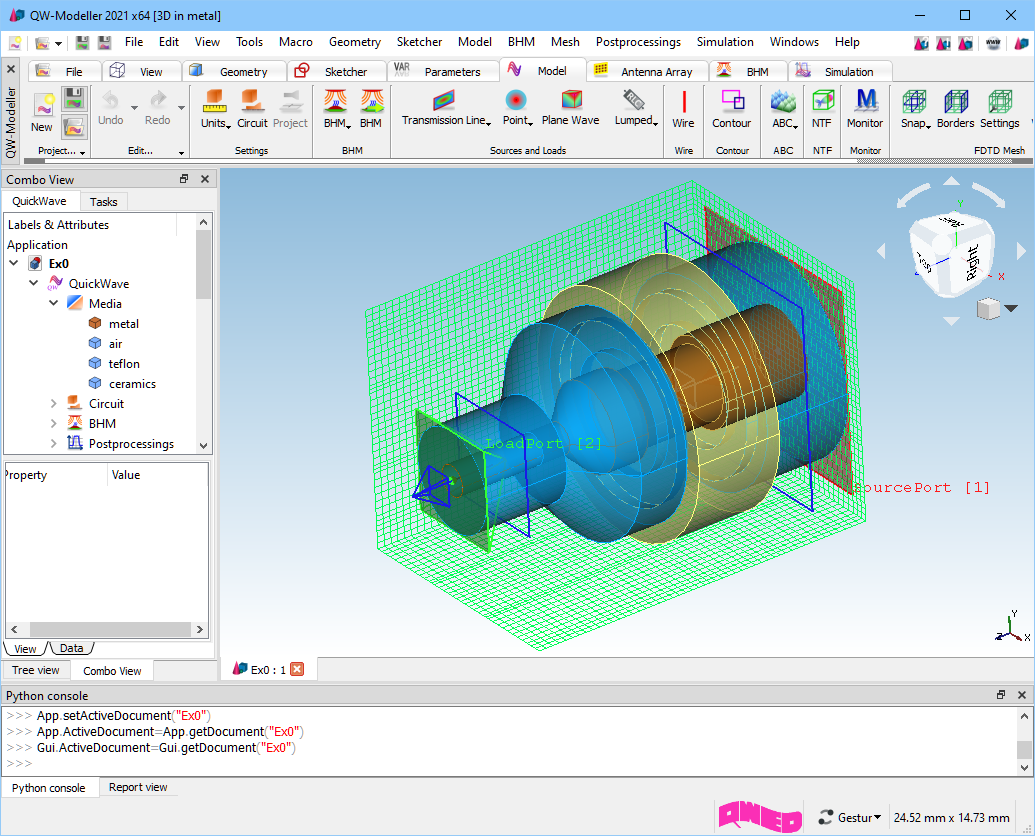Image resolution: width=1035 pixels, height=836 pixels.
Task: Rotate view using cube's top arrow
Action: pyautogui.click(x=951, y=181)
